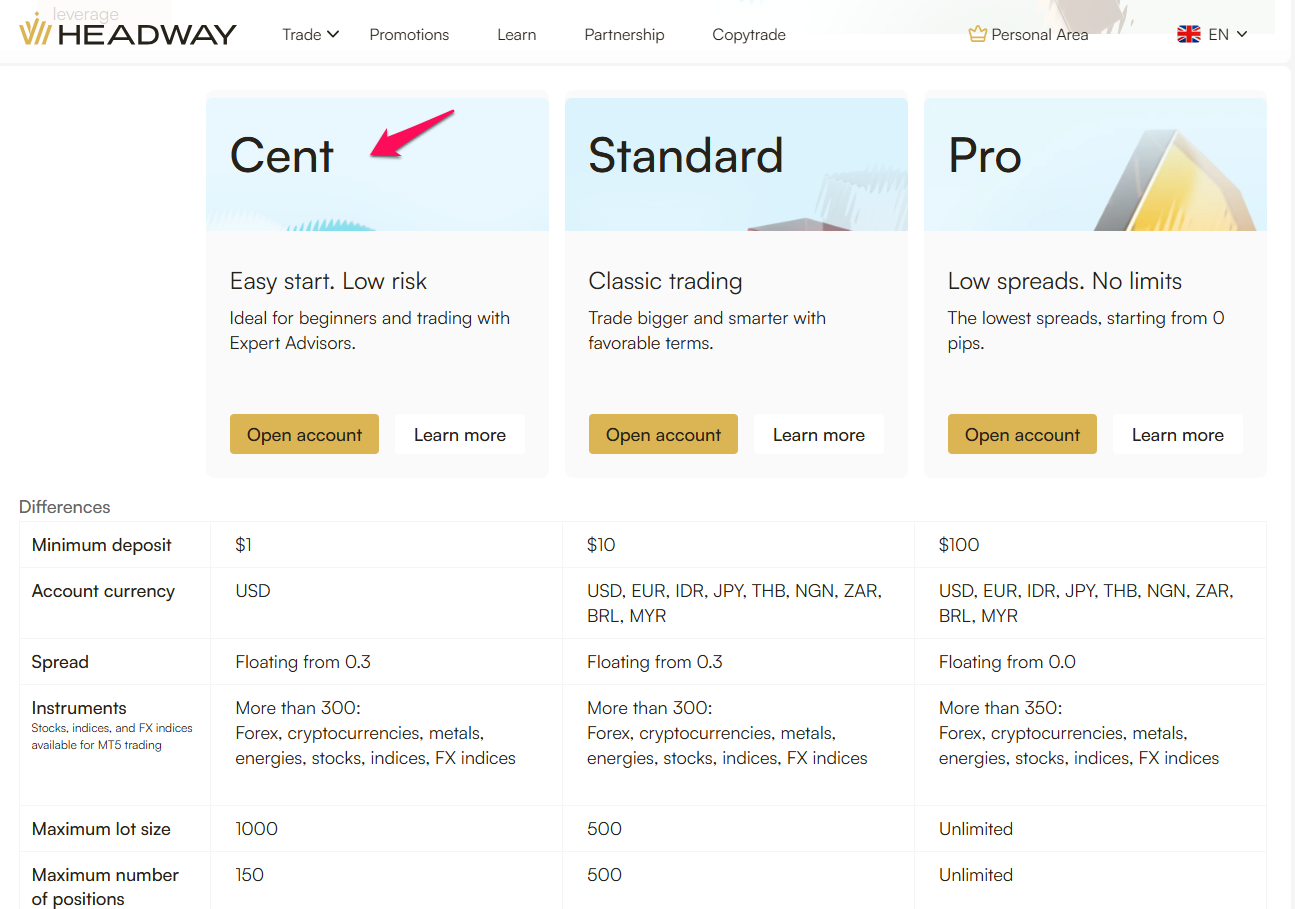The height and width of the screenshot is (909, 1295).
Task: Open a Standard account
Action: [663, 434]
